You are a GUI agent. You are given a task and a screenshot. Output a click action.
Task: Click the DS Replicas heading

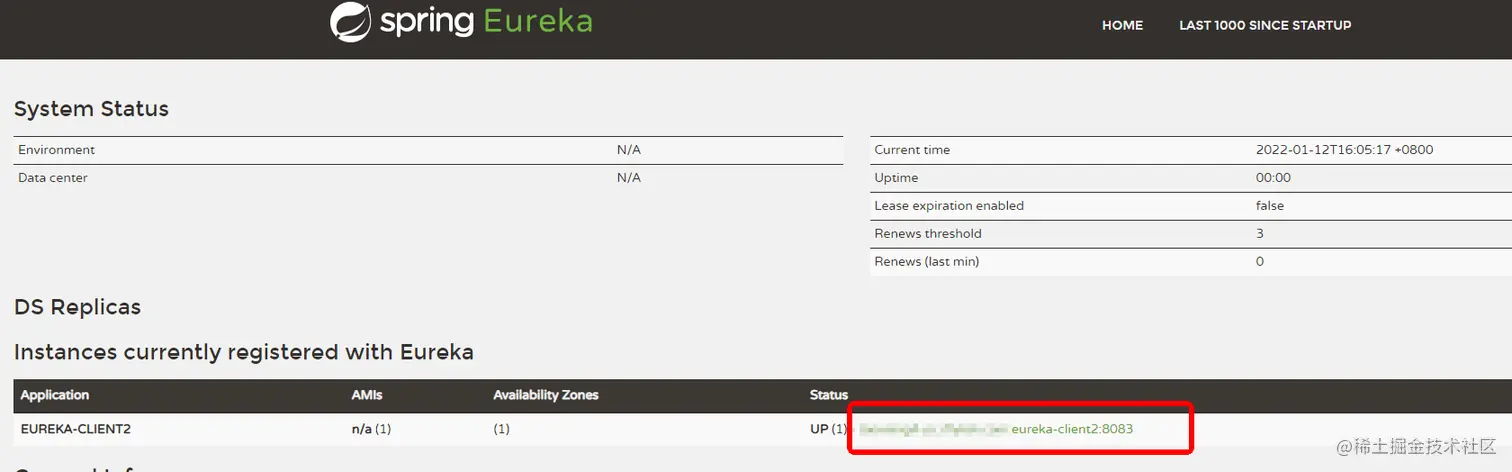point(77,307)
